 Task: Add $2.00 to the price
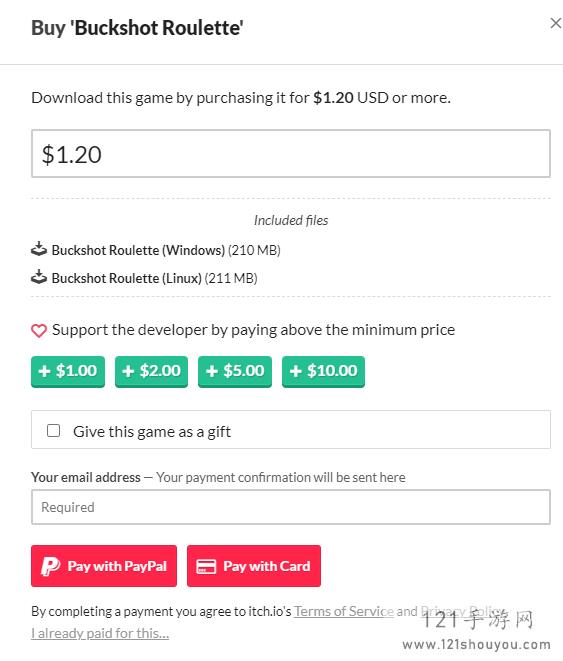[x=151, y=371]
